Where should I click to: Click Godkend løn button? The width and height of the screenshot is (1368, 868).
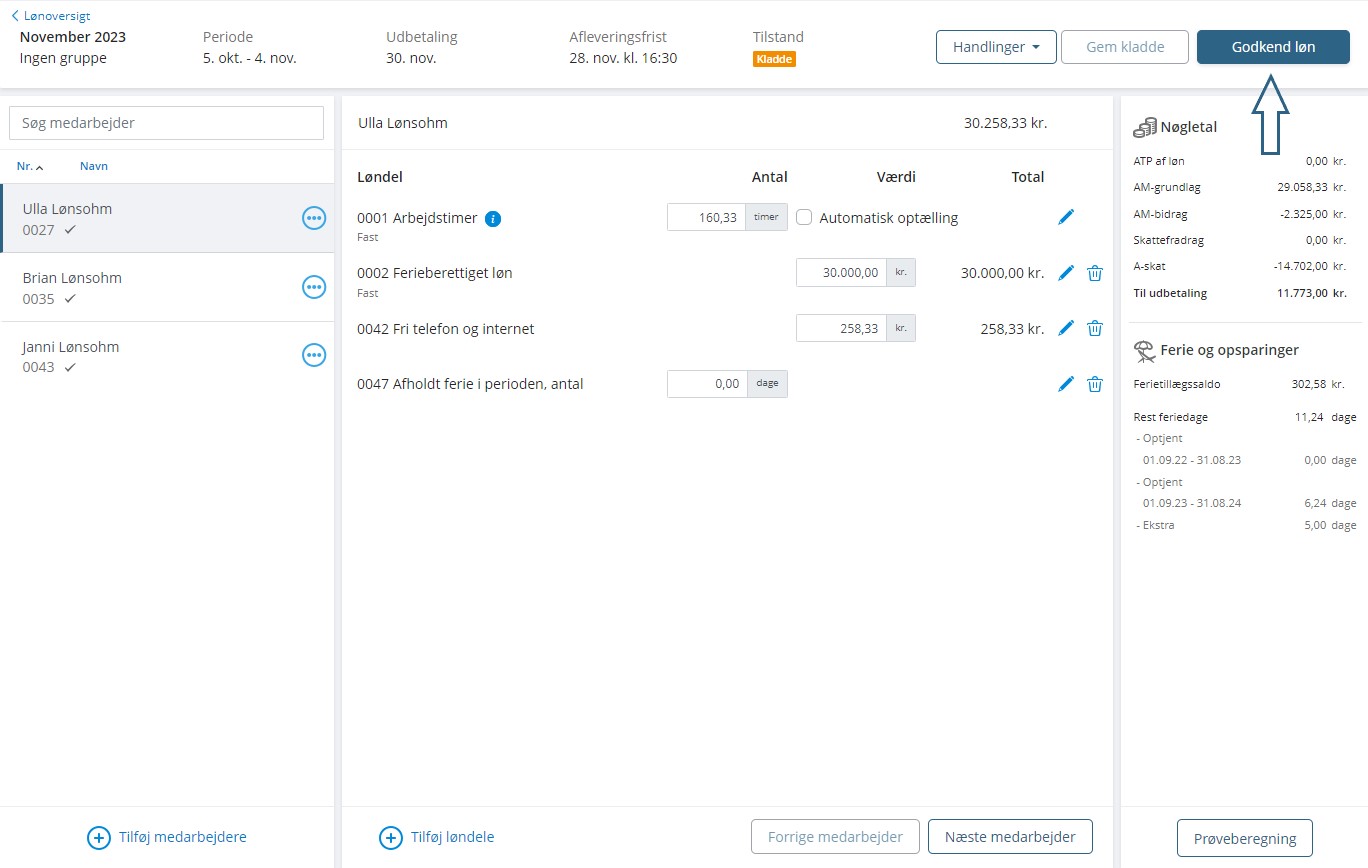(1273, 47)
